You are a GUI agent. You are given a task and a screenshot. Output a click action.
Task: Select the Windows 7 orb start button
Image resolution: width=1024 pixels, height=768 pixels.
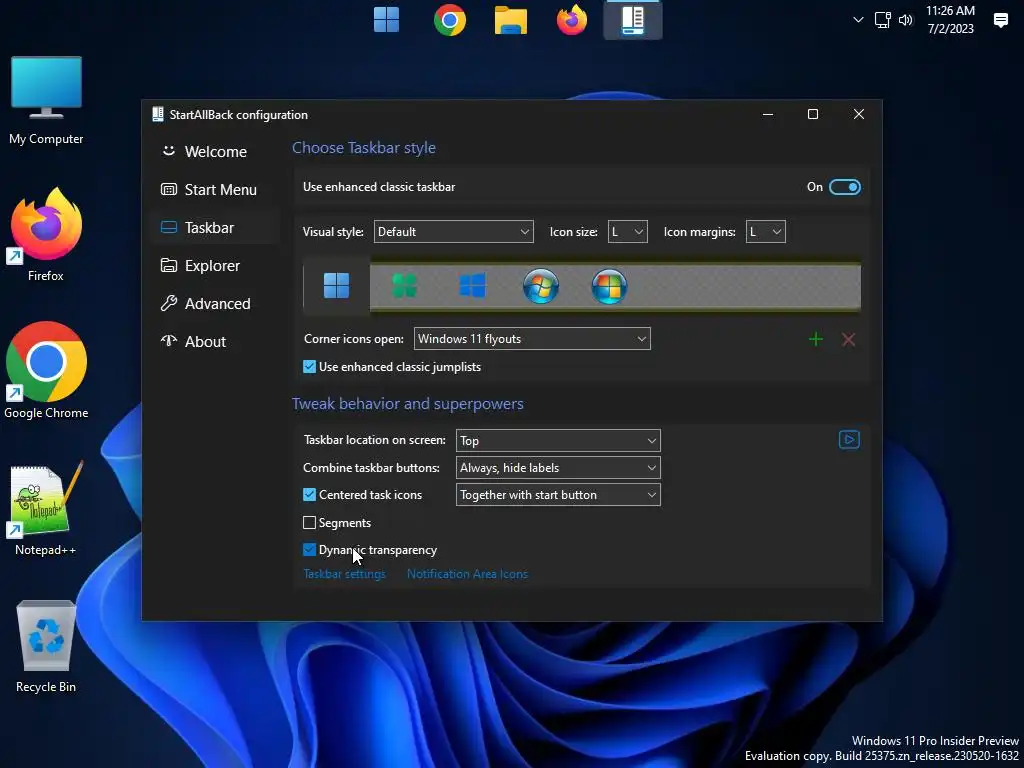(541, 286)
